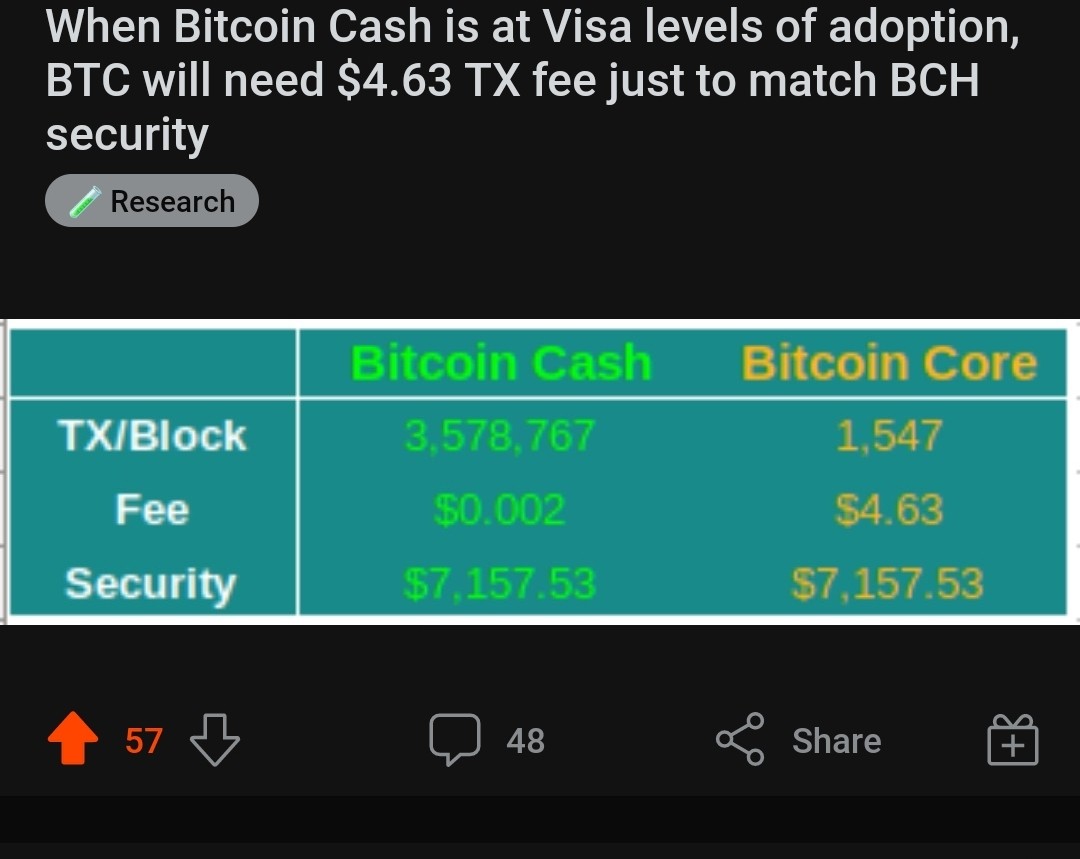The height and width of the screenshot is (859, 1080).
Task: Click the $4.63 fee value
Action: pyautogui.click(x=889, y=510)
